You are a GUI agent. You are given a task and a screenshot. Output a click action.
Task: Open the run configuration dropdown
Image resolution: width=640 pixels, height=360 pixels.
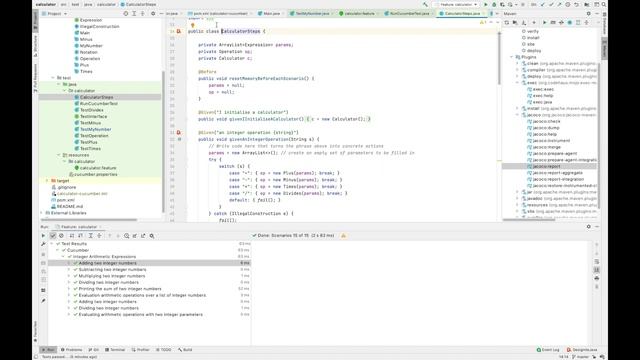pyautogui.click(x=456, y=4)
